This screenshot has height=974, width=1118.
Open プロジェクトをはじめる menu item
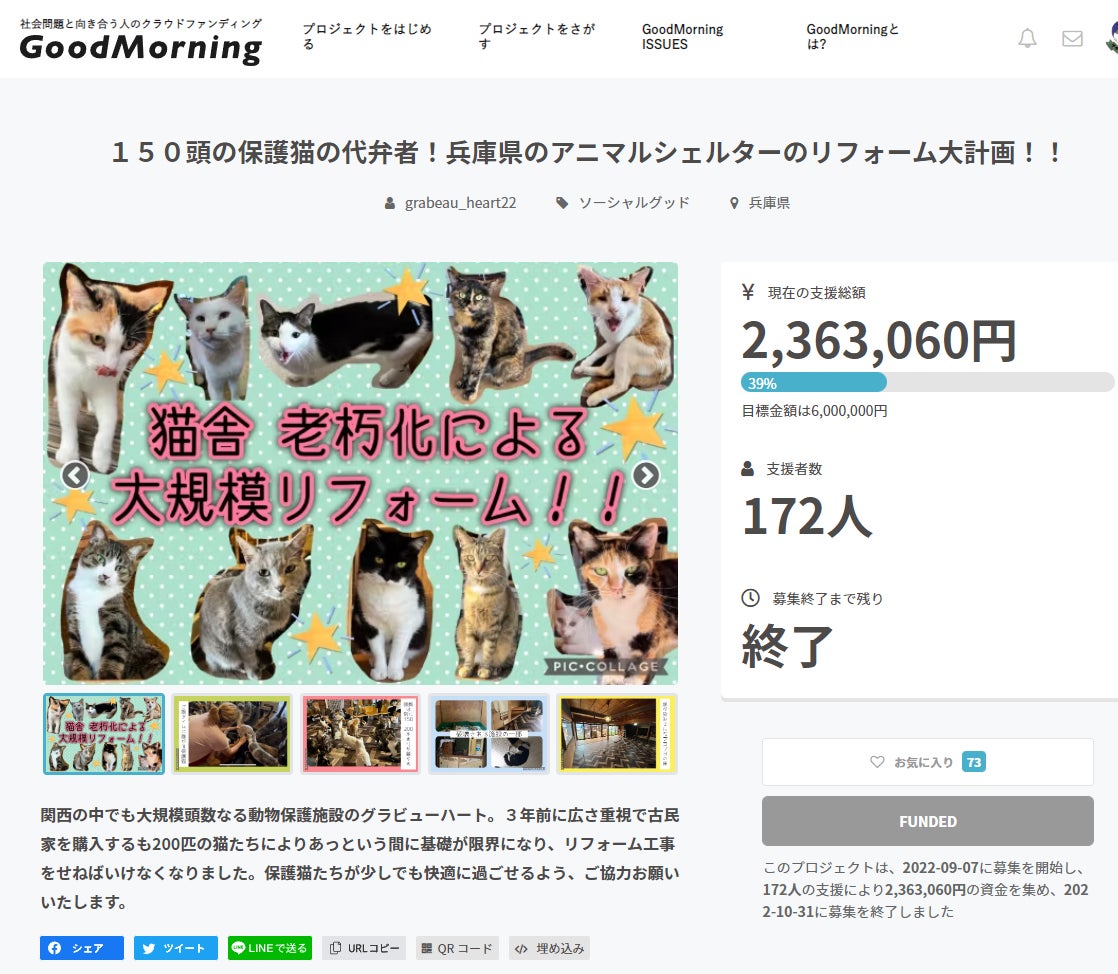(x=366, y=36)
